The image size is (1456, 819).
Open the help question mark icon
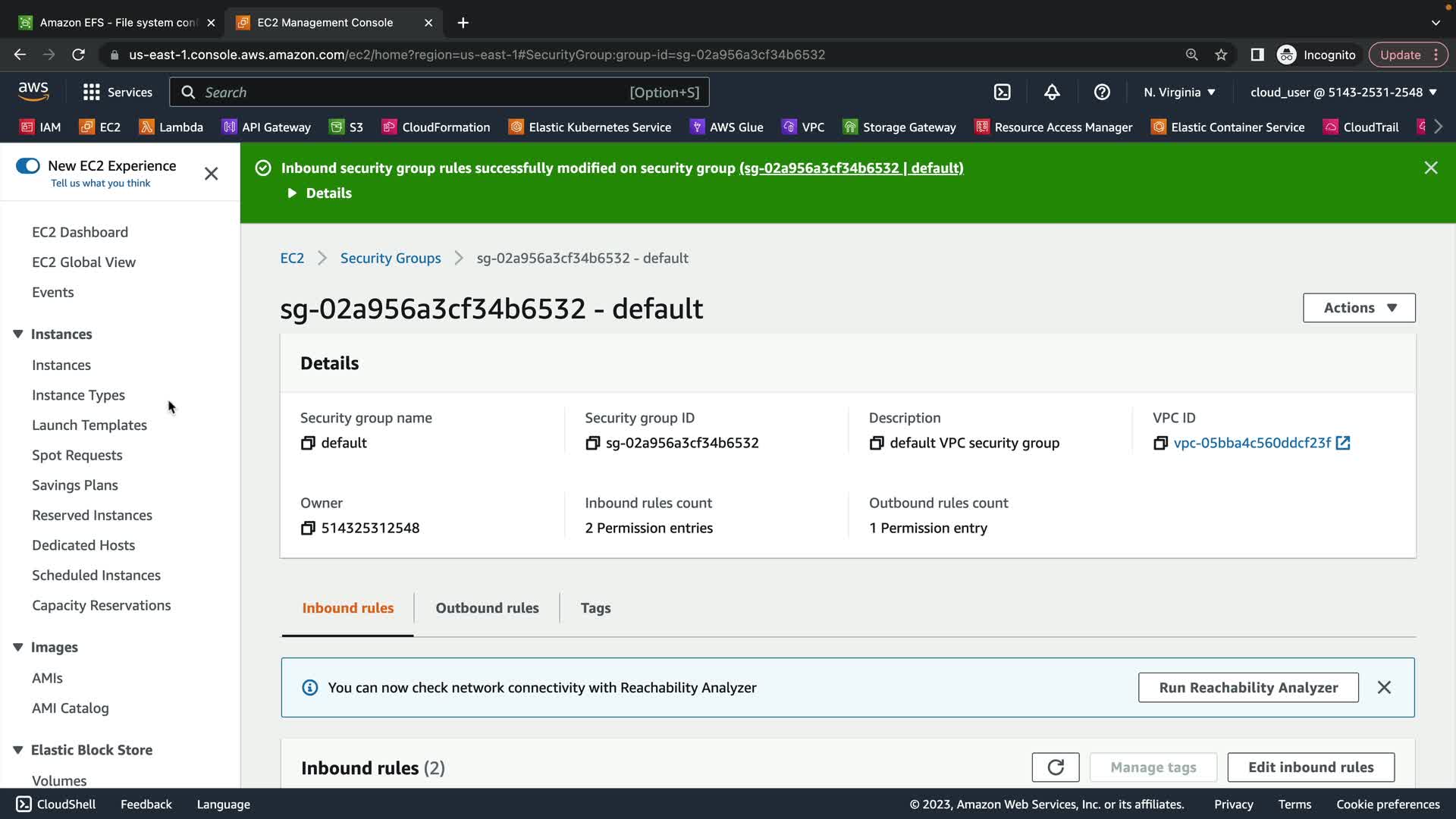pos(1102,93)
